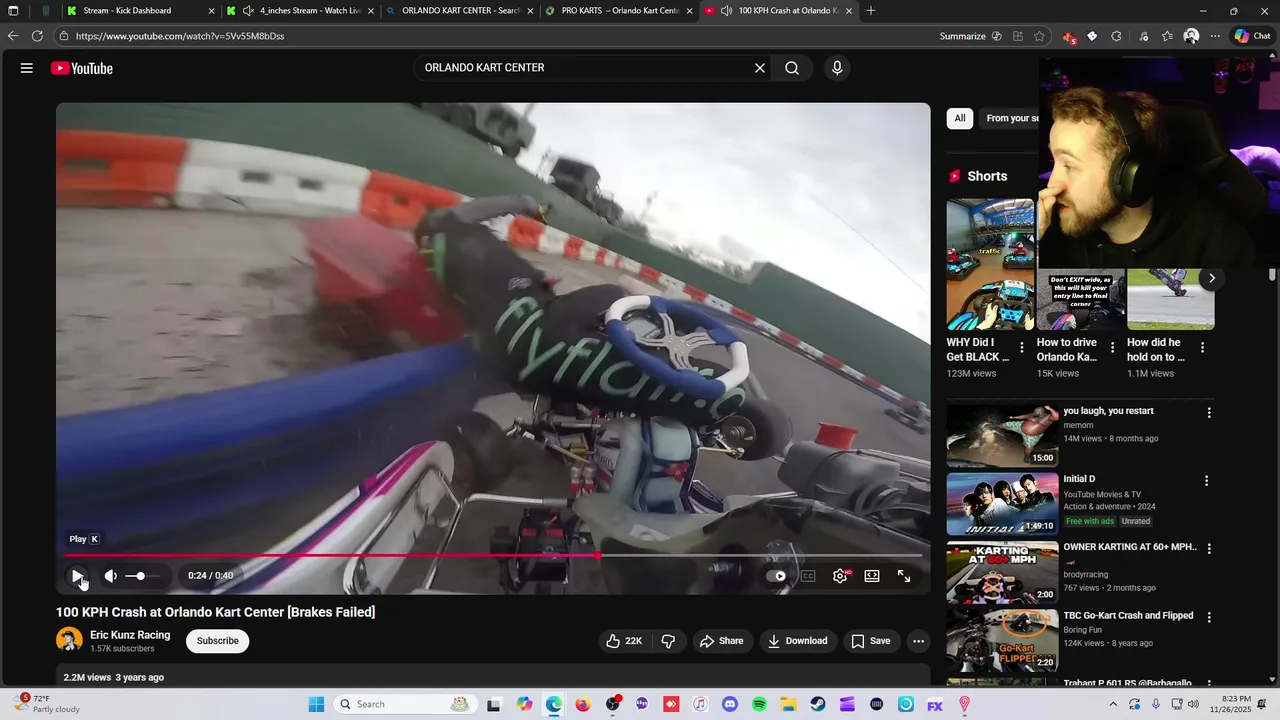
Task: Open options for 'TBC Go-Kart Crash and Flipped'
Action: [1208, 617]
